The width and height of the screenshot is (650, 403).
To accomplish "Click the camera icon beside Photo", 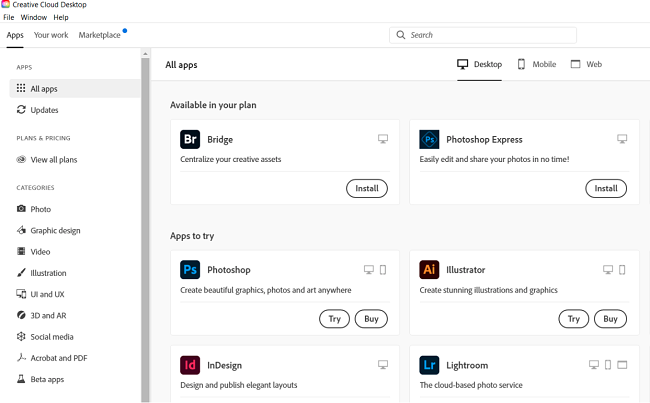I will (21, 209).
